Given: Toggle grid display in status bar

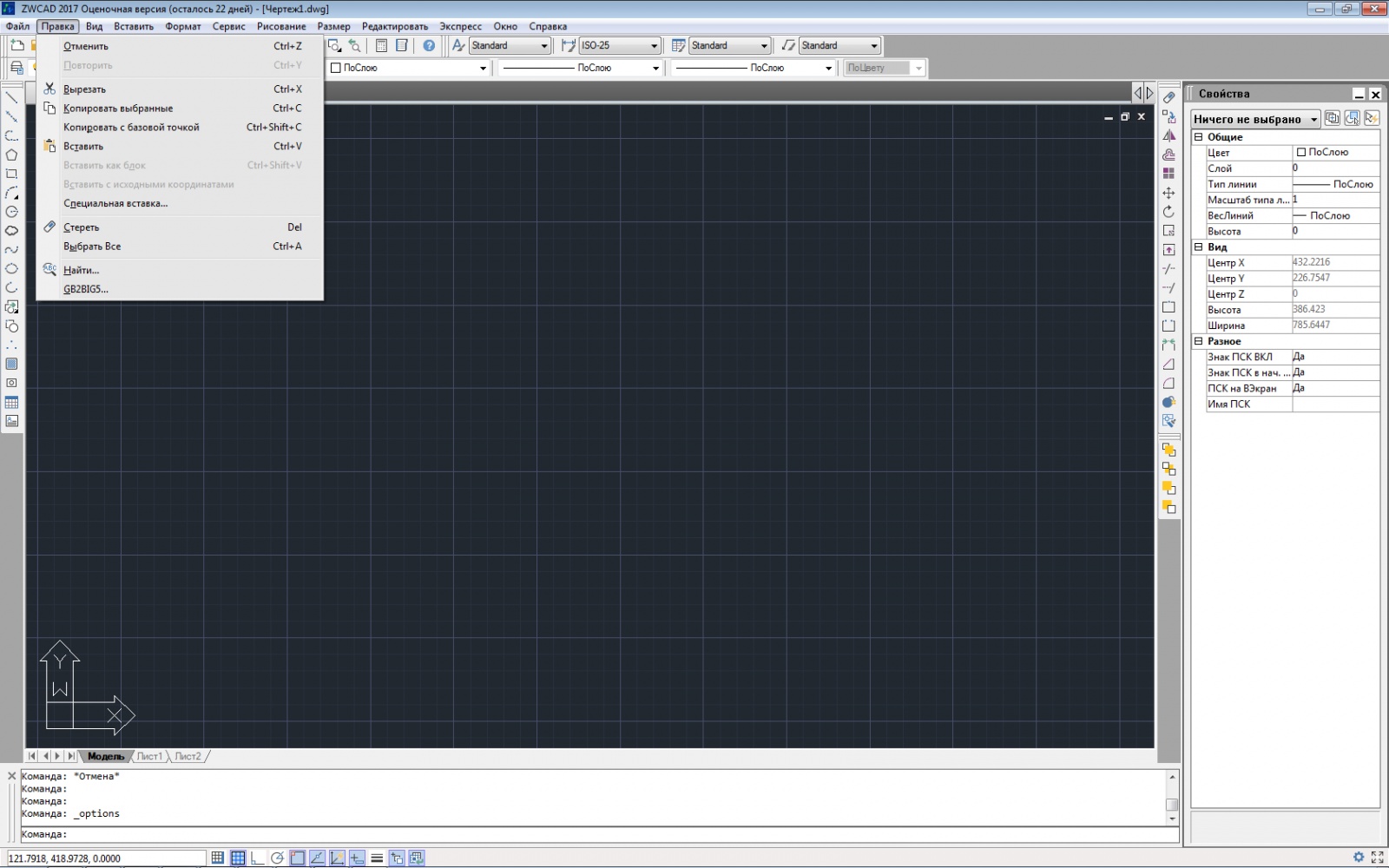Looking at the screenshot, I should (237, 858).
